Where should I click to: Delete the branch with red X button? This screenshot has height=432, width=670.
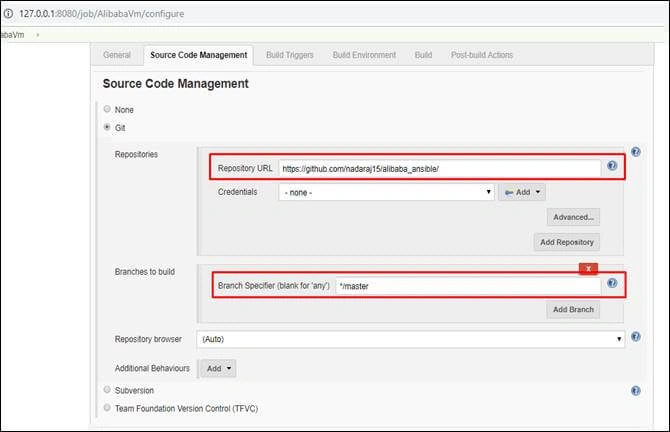[x=588, y=268]
